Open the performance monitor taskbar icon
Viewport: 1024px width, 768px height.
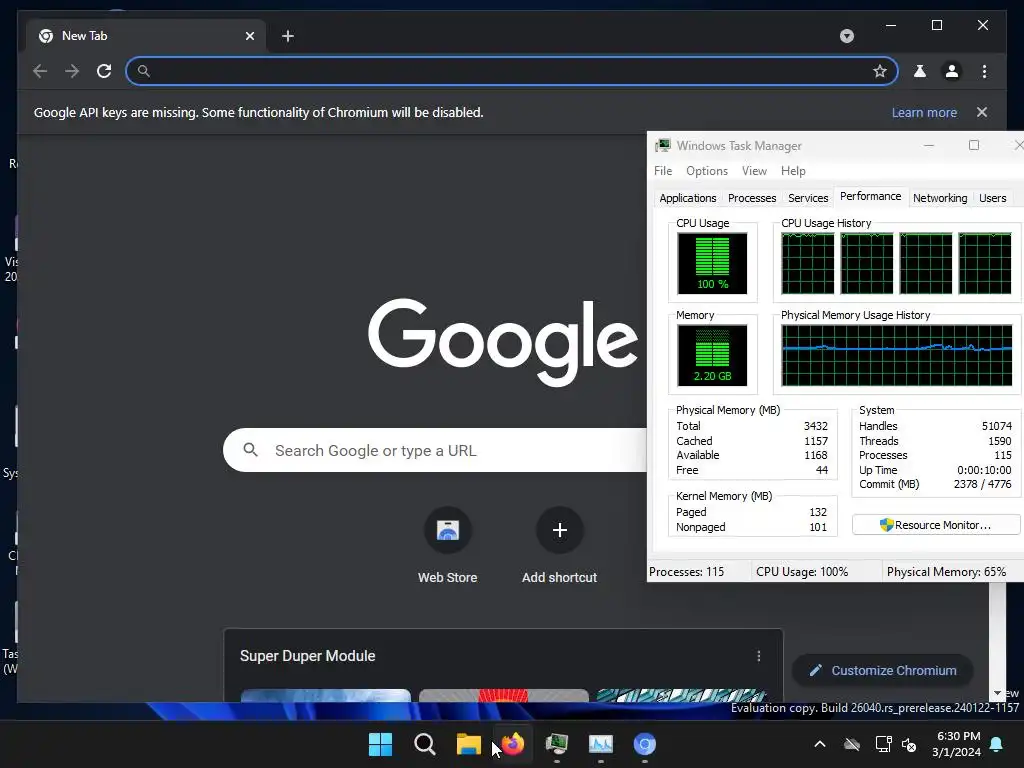click(600, 744)
